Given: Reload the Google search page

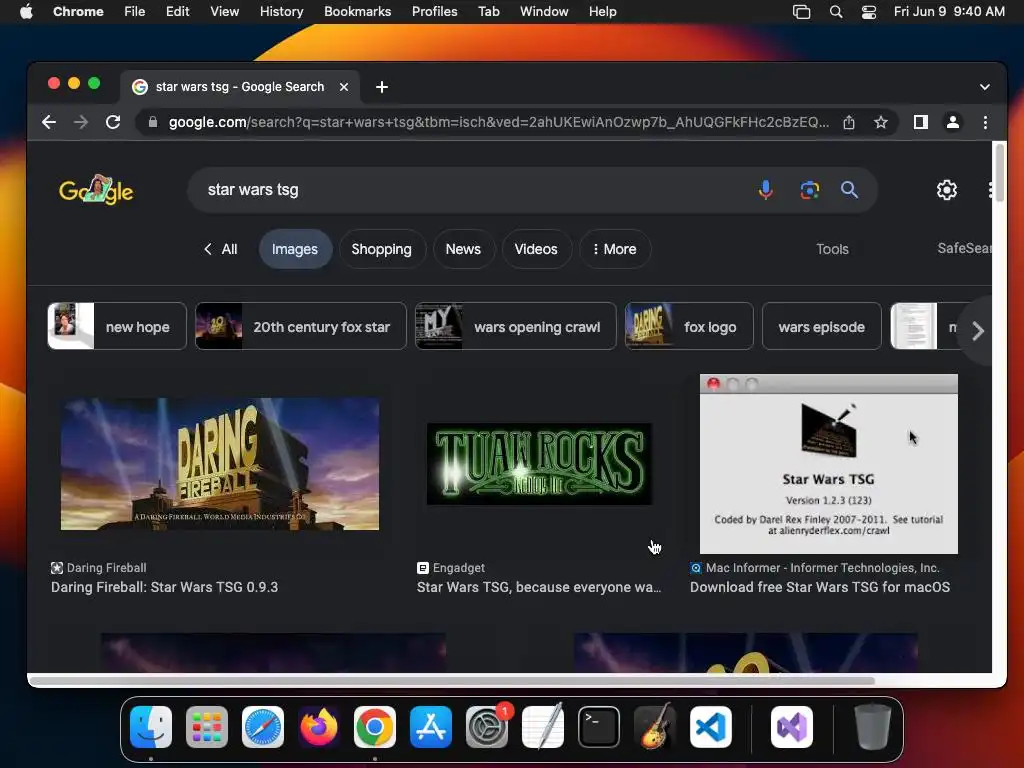Looking at the screenshot, I should 113,122.
